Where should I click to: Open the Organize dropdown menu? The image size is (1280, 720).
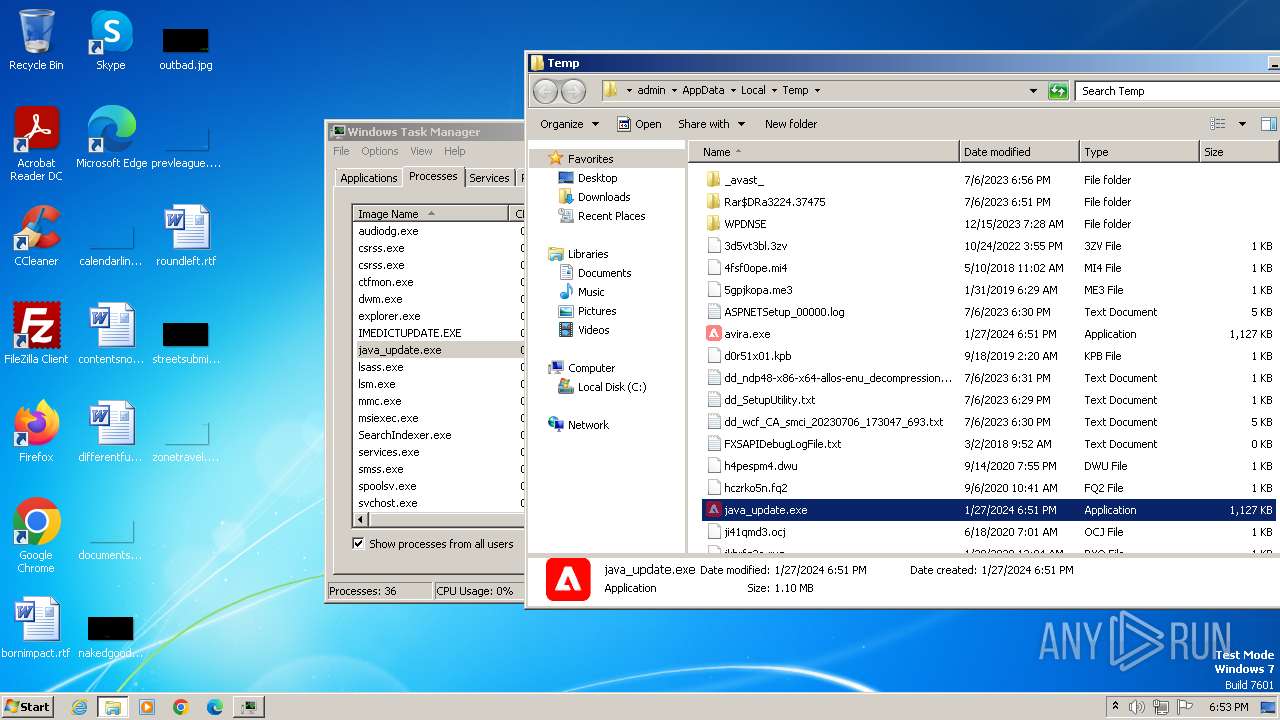coord(570,124)
